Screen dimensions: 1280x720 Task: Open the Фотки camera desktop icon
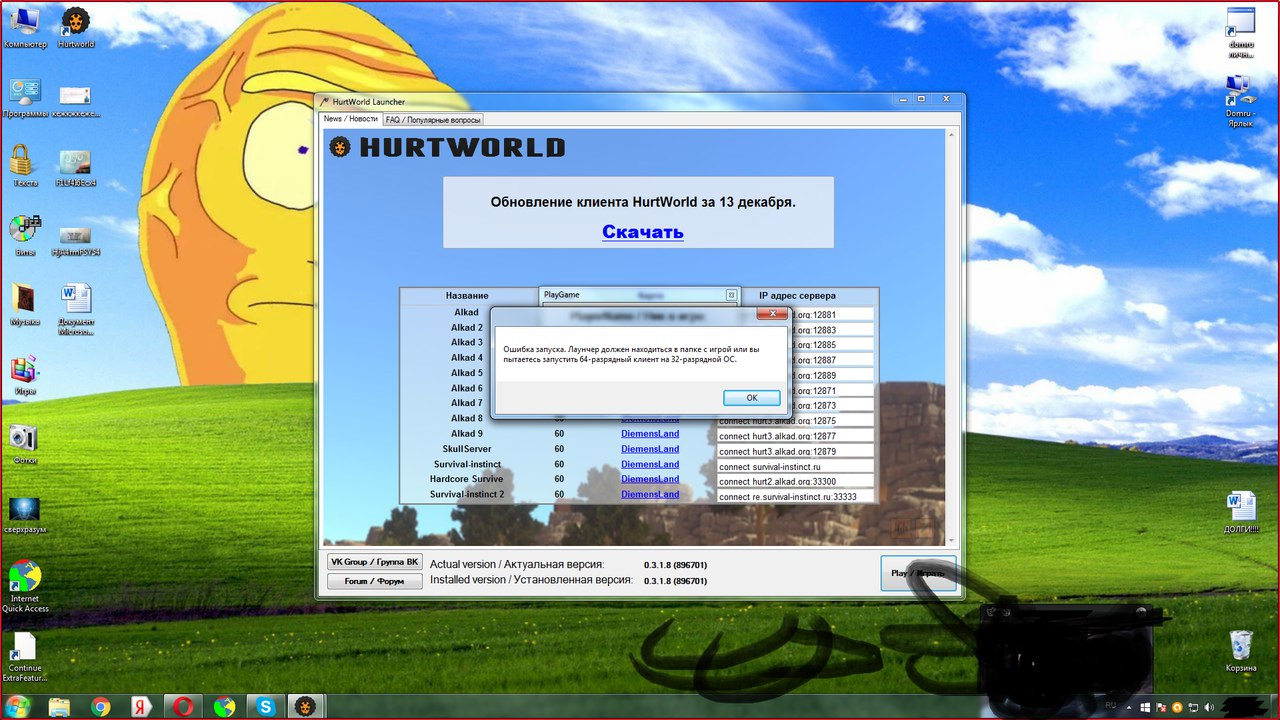click(25, 444)
